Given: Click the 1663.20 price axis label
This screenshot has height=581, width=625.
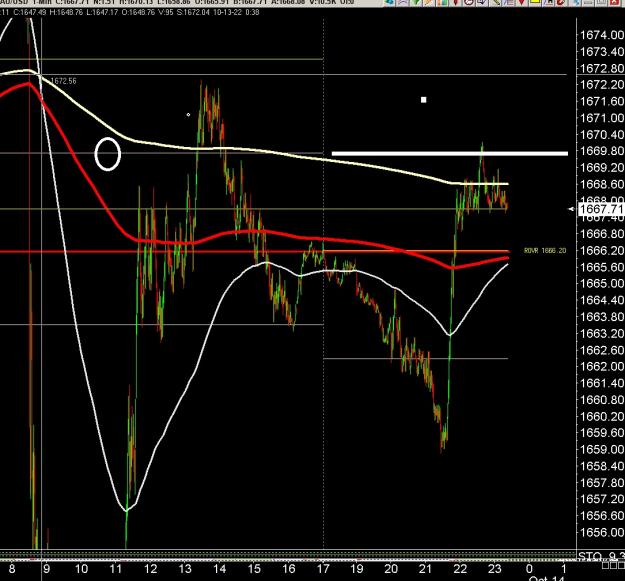Looking at the screenshot, I should click(601, 333).
